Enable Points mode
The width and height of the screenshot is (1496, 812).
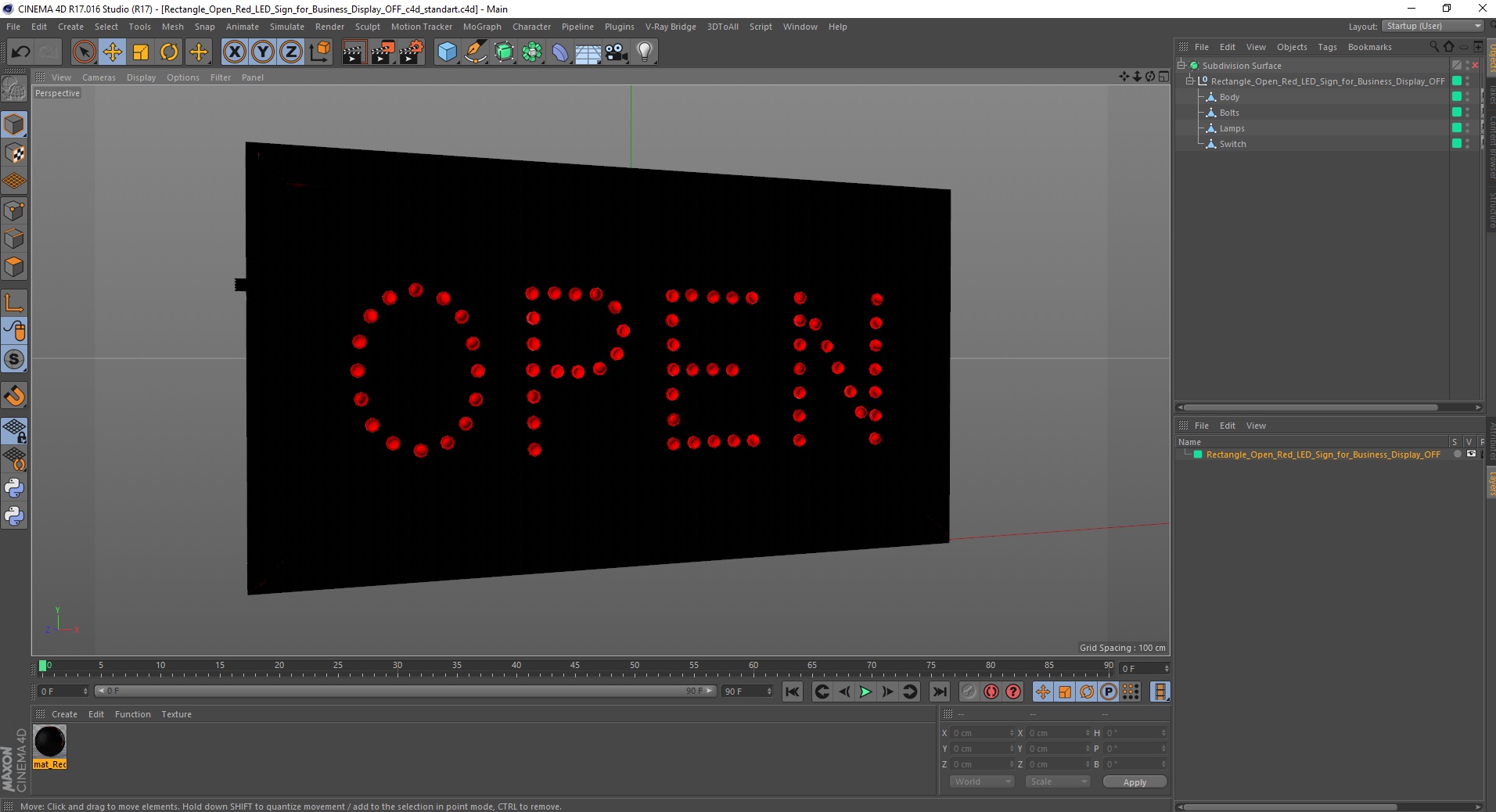(14, 210)
